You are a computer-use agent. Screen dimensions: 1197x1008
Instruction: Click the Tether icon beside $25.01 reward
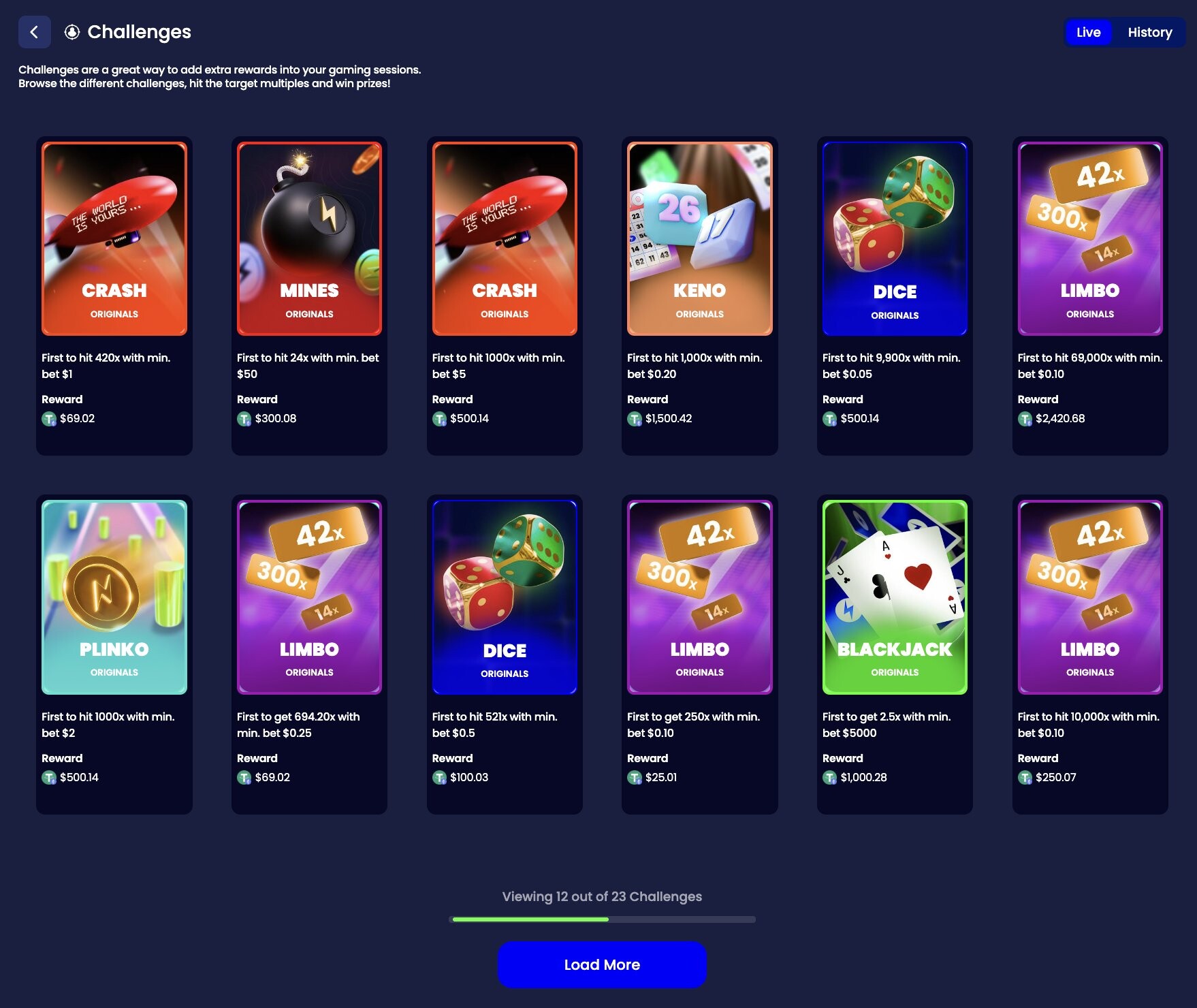click(x=635, y=778)
